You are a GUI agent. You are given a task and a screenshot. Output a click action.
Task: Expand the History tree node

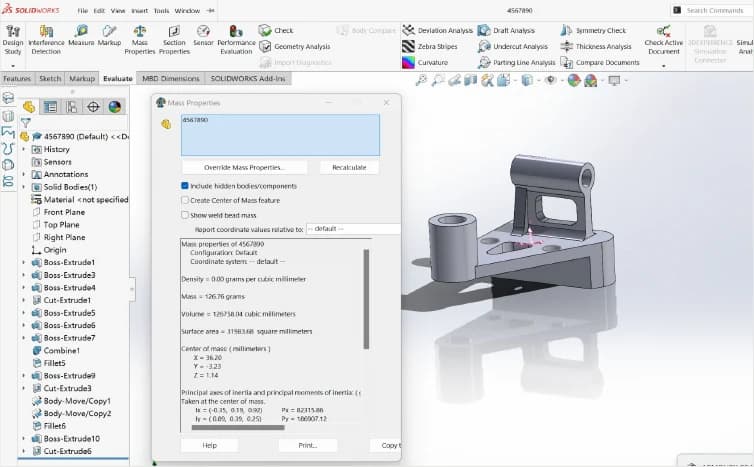[24, 150]
